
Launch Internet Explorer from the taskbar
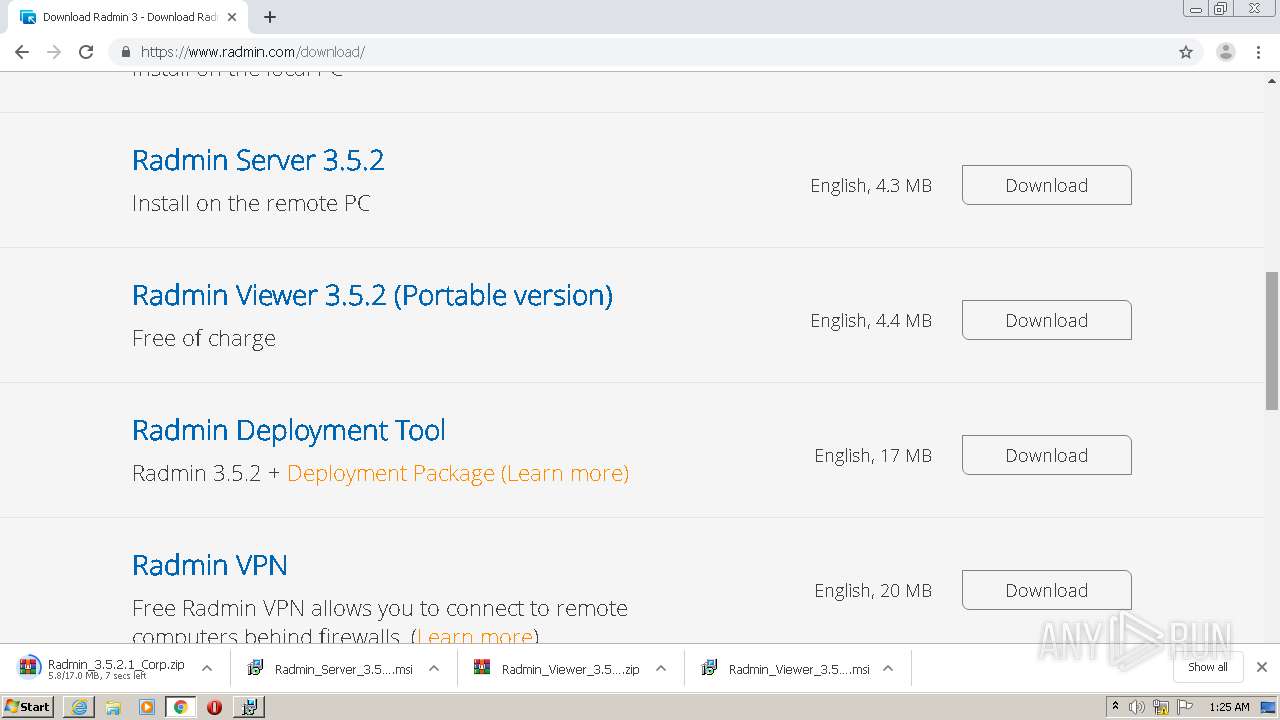pos(79,707)
